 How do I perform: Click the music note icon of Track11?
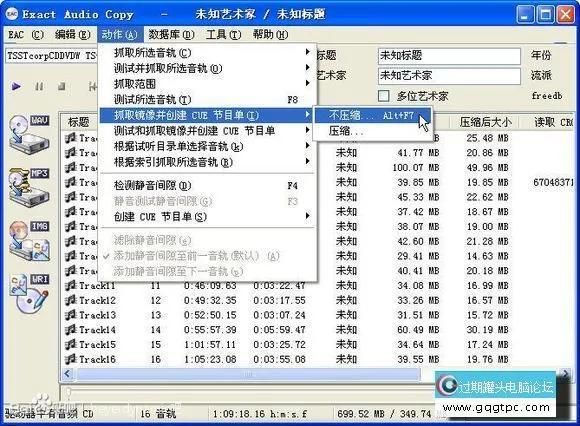click(71, 285)
